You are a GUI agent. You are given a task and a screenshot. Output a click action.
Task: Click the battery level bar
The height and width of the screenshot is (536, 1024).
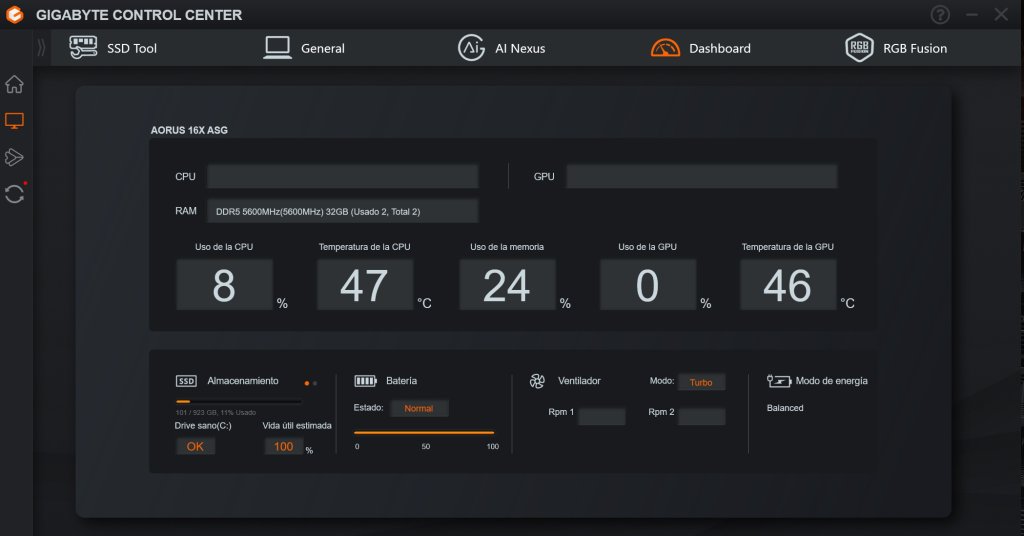click(x=424, y=432)
